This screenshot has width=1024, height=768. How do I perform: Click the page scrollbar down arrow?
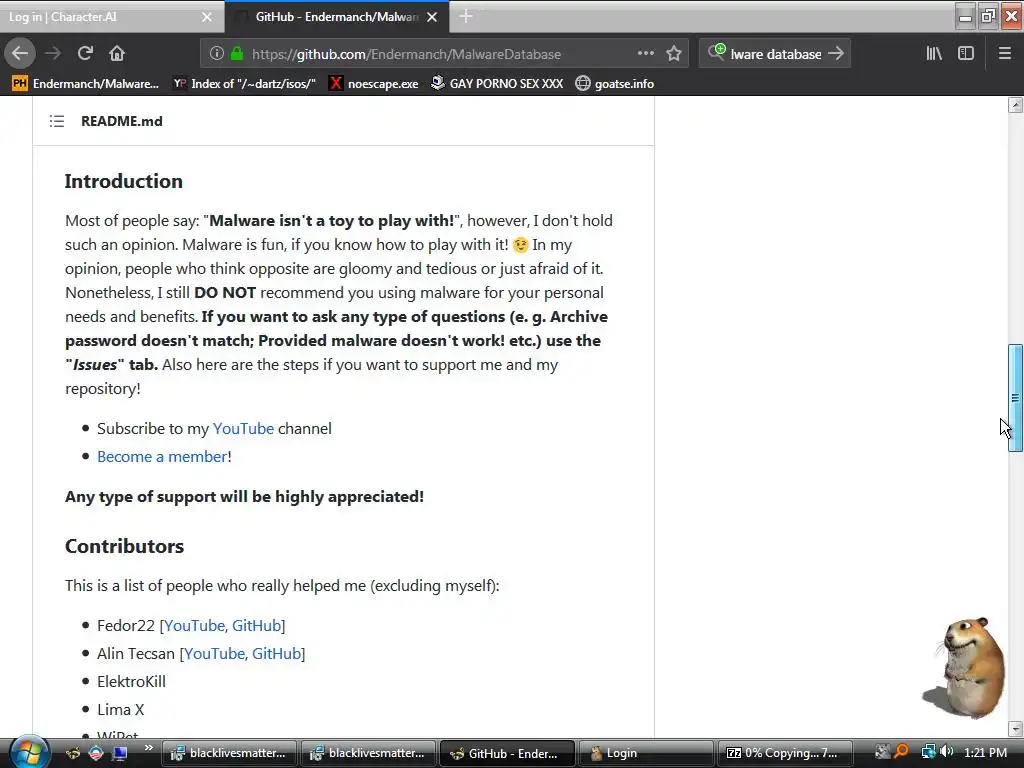1015,729
